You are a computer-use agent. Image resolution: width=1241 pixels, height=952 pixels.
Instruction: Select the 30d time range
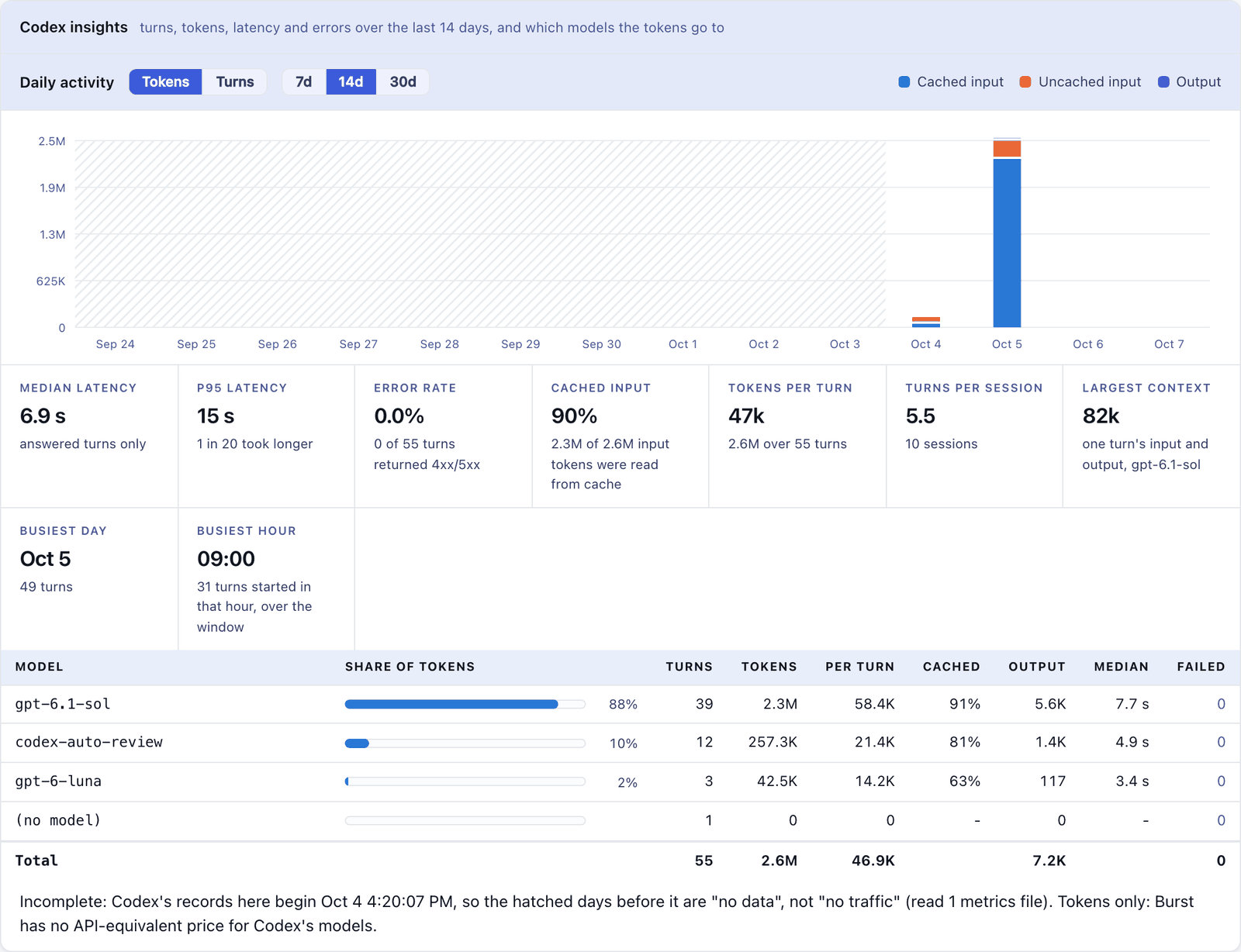point(403,82)
